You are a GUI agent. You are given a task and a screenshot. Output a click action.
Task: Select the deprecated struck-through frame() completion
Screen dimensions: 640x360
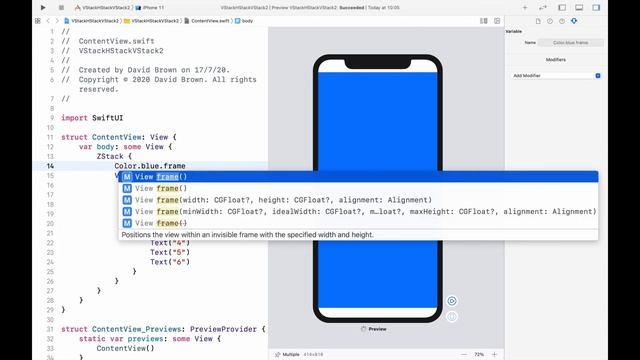358,223
